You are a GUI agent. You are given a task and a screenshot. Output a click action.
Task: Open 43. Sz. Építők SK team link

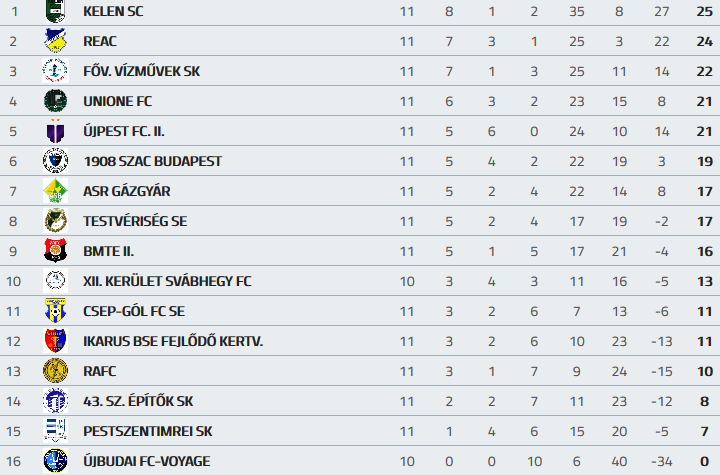tap(138, 401)
